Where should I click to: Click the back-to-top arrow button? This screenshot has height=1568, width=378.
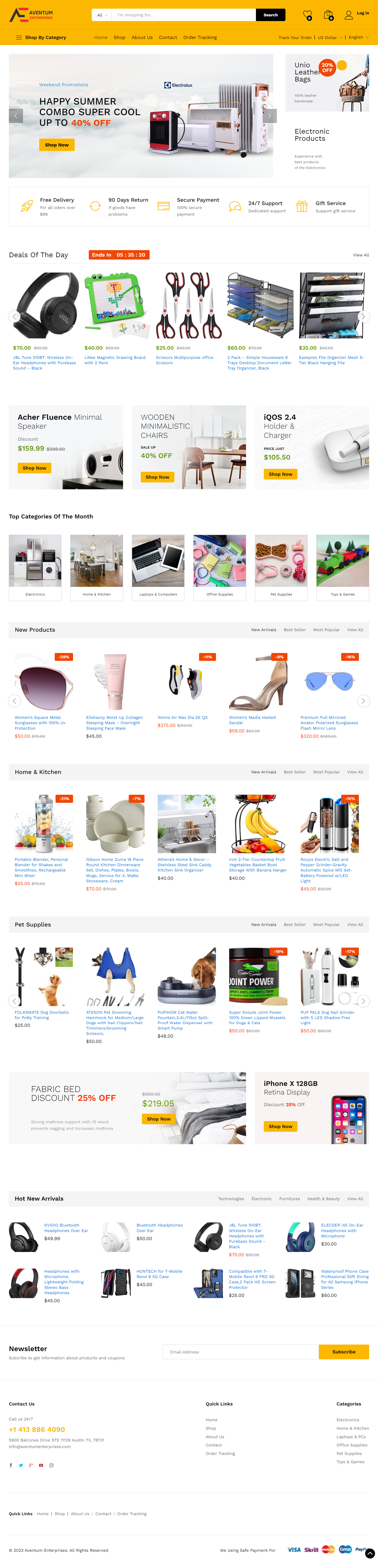[370, 1553]
